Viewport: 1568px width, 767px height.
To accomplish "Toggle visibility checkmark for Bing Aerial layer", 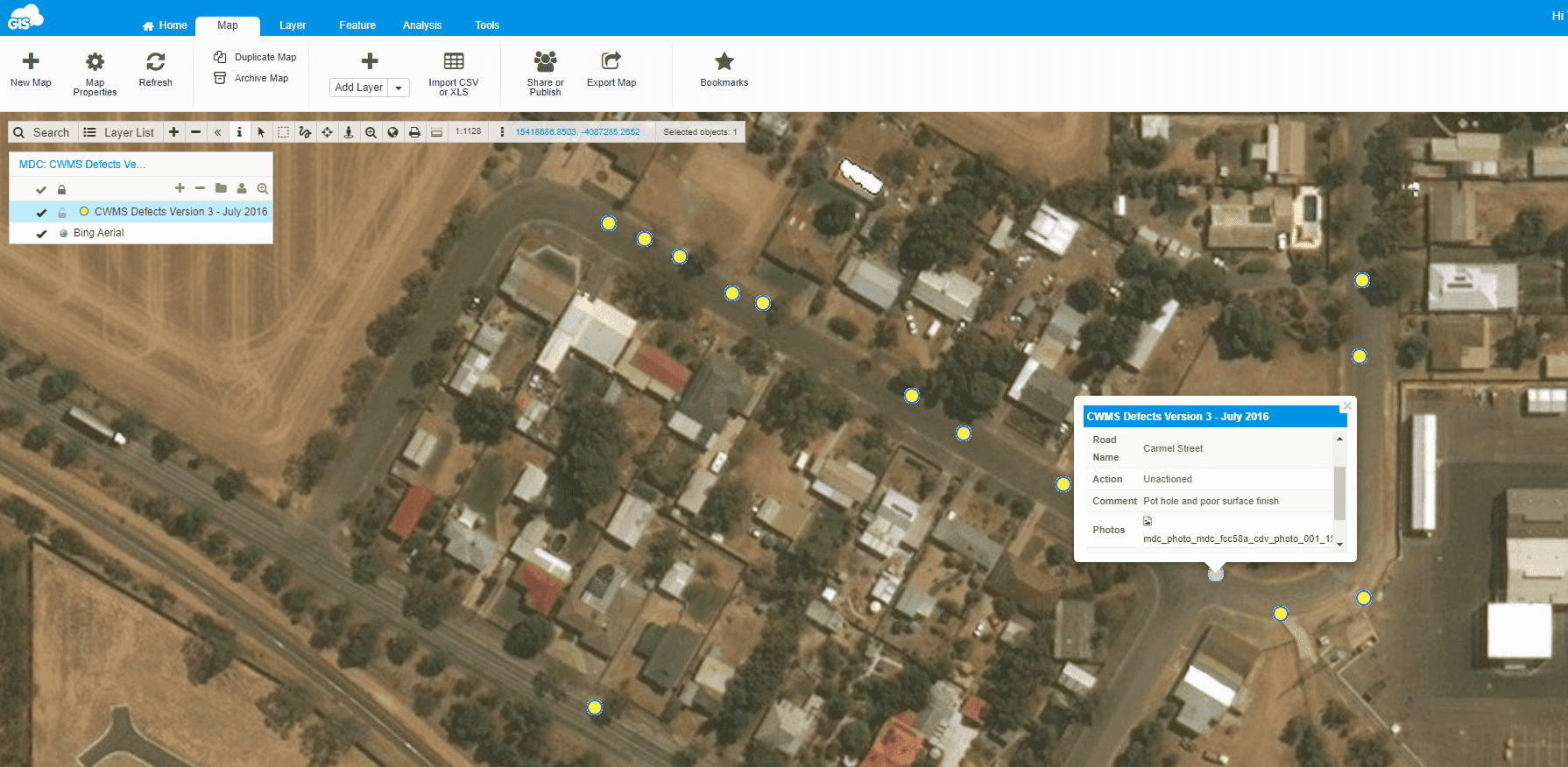I will (x=41, y=234).
